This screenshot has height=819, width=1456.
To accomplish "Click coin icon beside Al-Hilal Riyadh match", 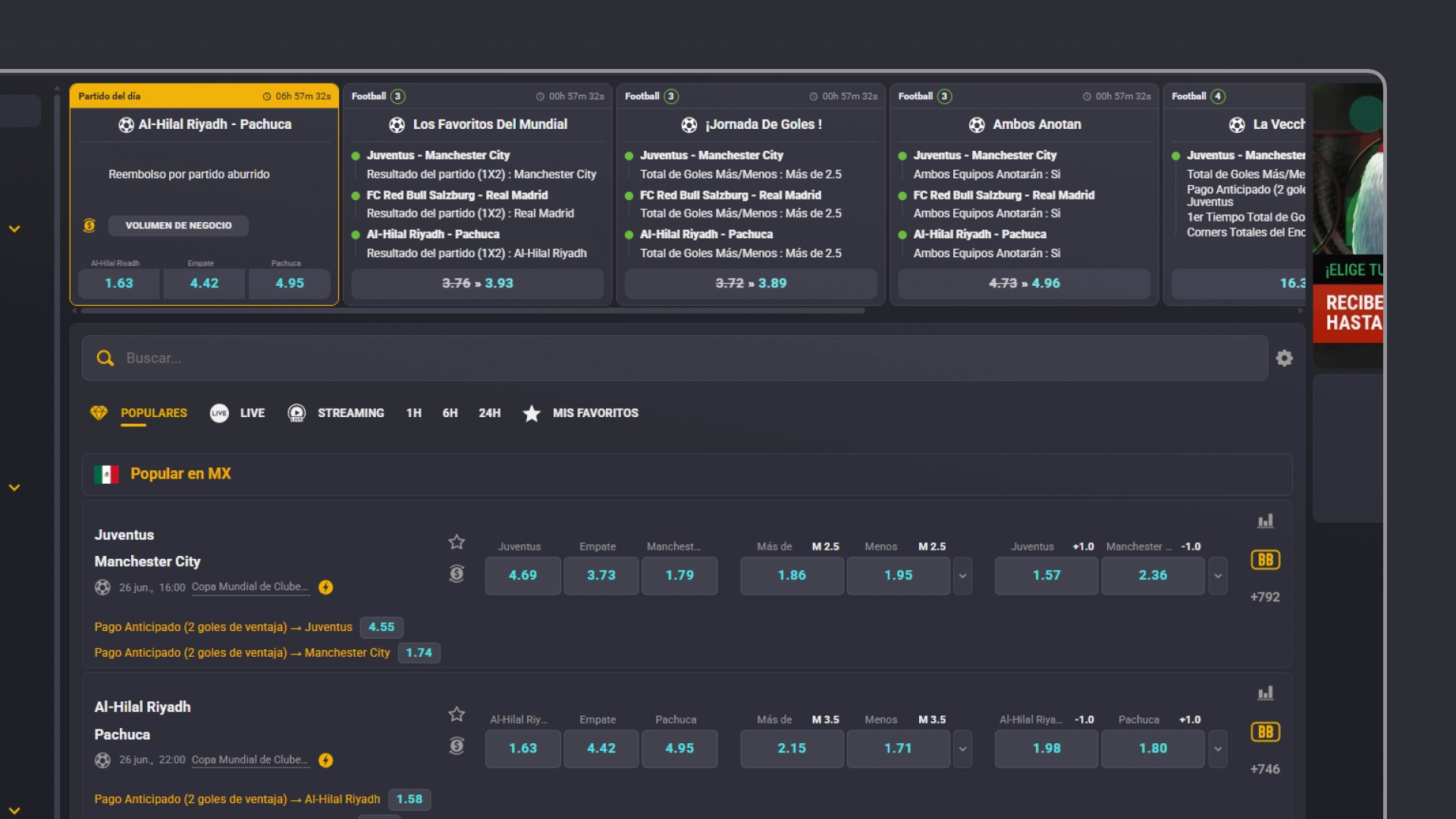I will click(x=457, y=745).
